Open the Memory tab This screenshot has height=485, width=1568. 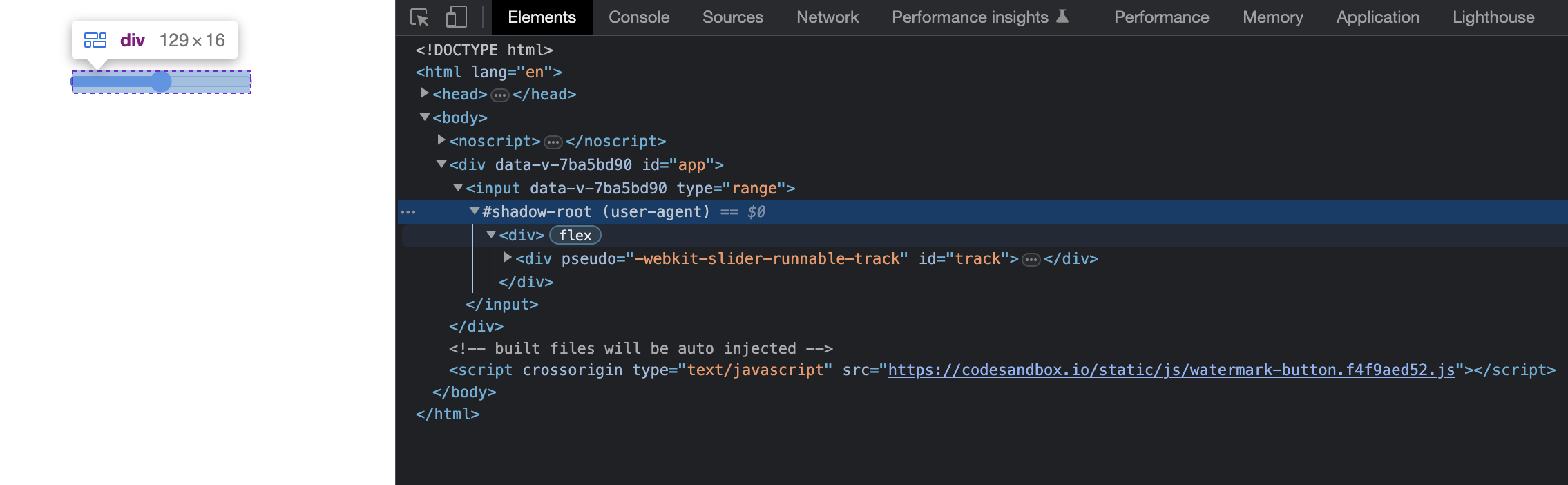pos(1273,17)
